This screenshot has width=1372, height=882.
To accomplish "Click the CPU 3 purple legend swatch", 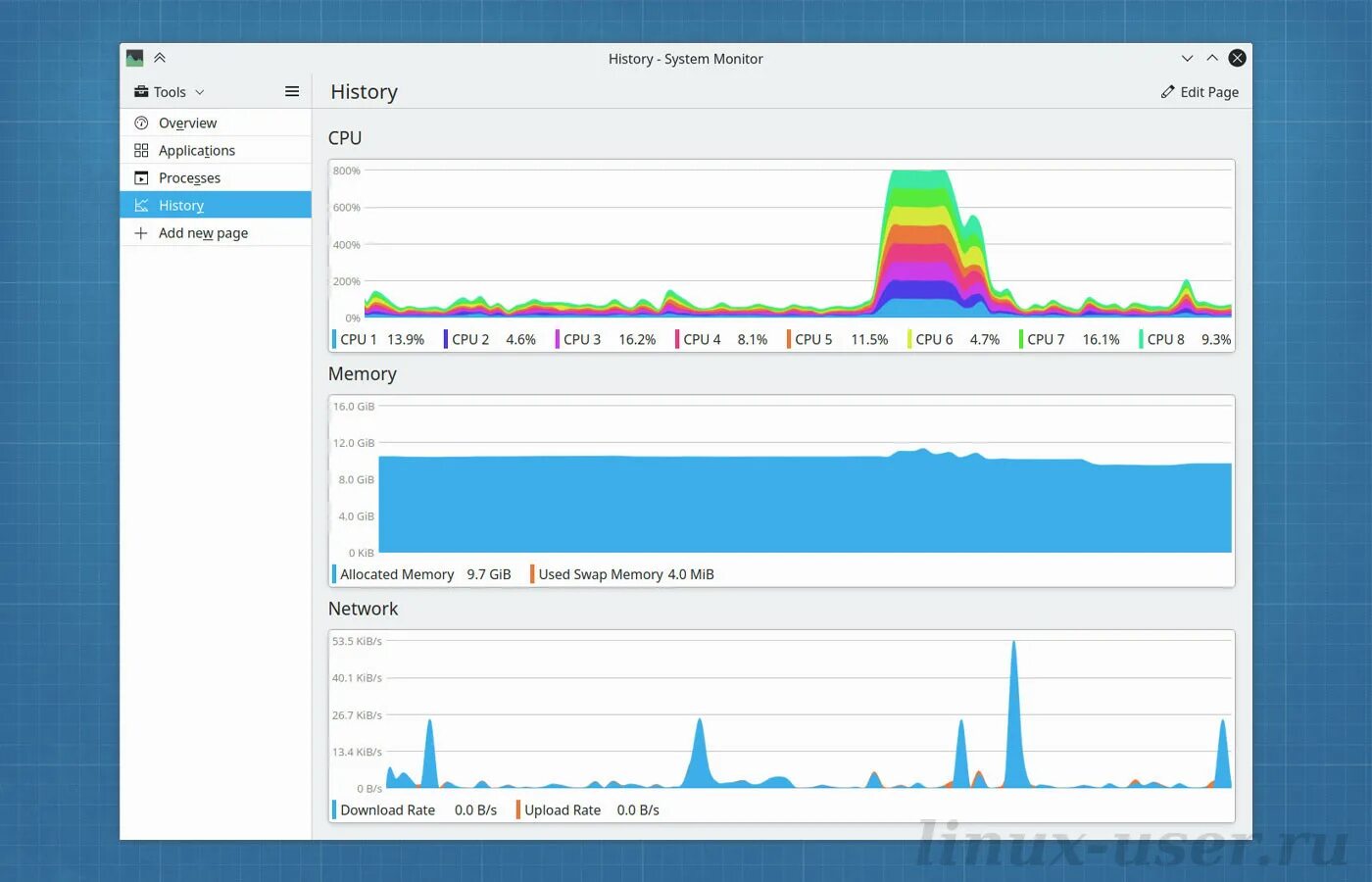I will 558,339.
